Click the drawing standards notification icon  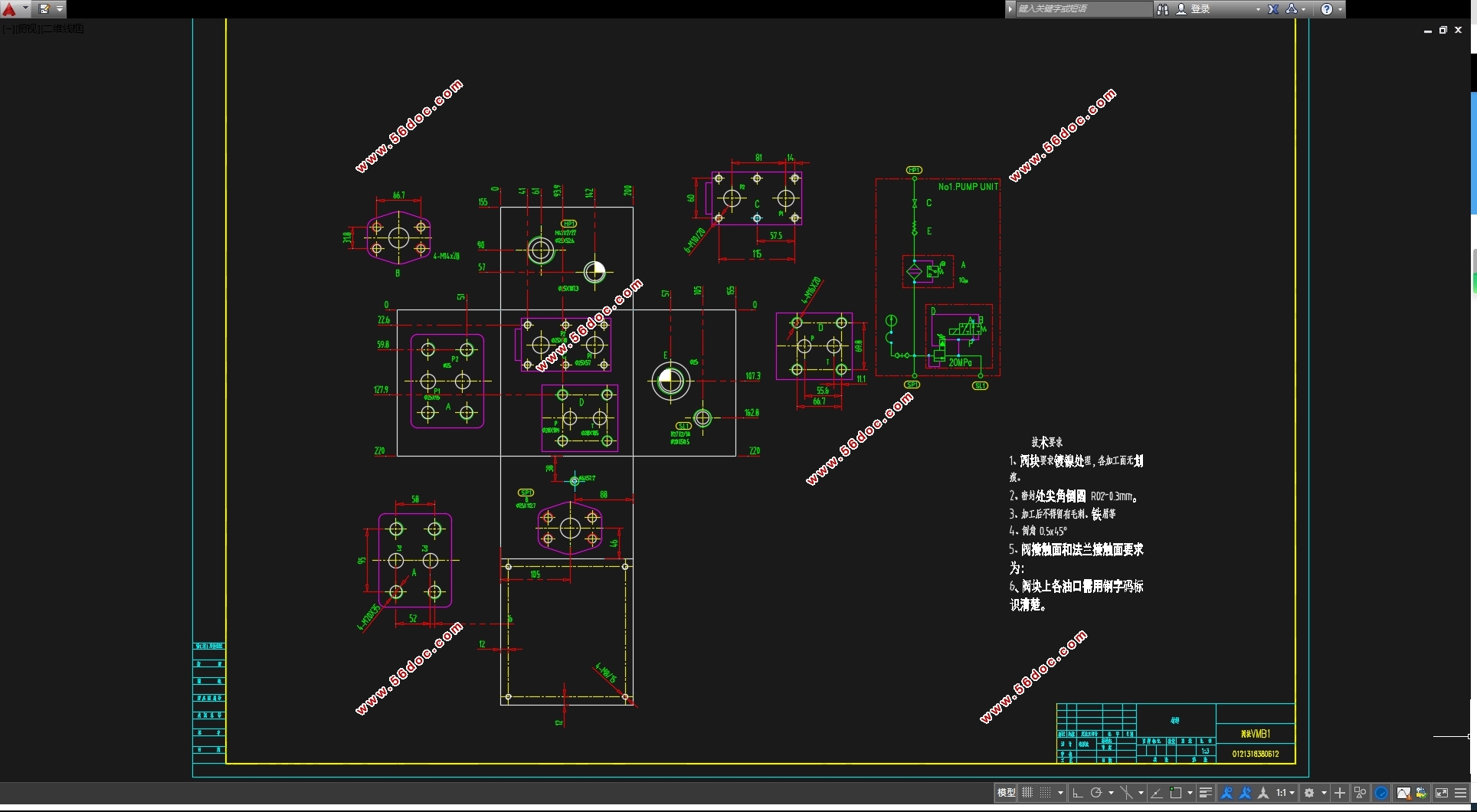coord(1422,793)
